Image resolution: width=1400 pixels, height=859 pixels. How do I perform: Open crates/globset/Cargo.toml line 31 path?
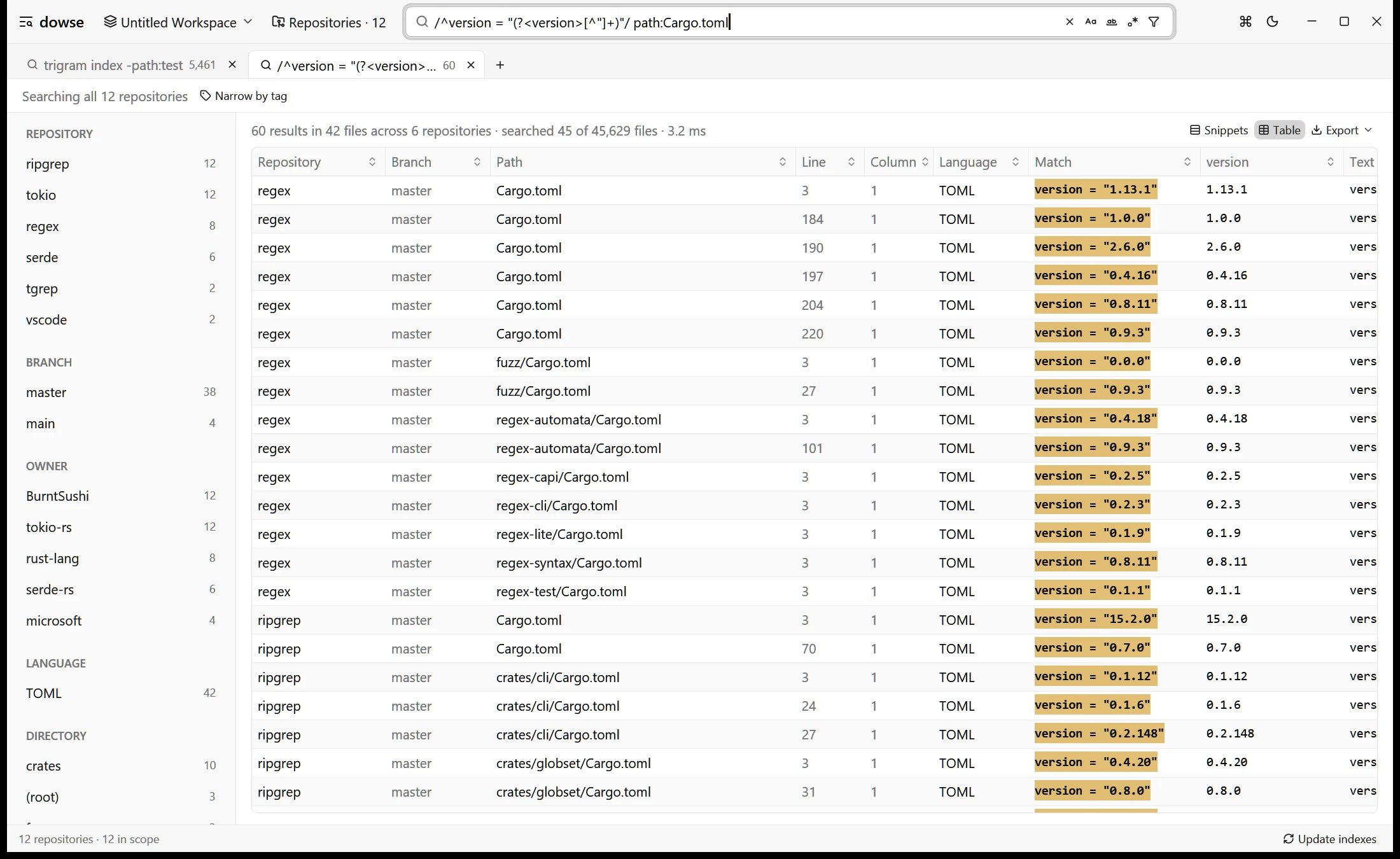click(x=573, y=792)
